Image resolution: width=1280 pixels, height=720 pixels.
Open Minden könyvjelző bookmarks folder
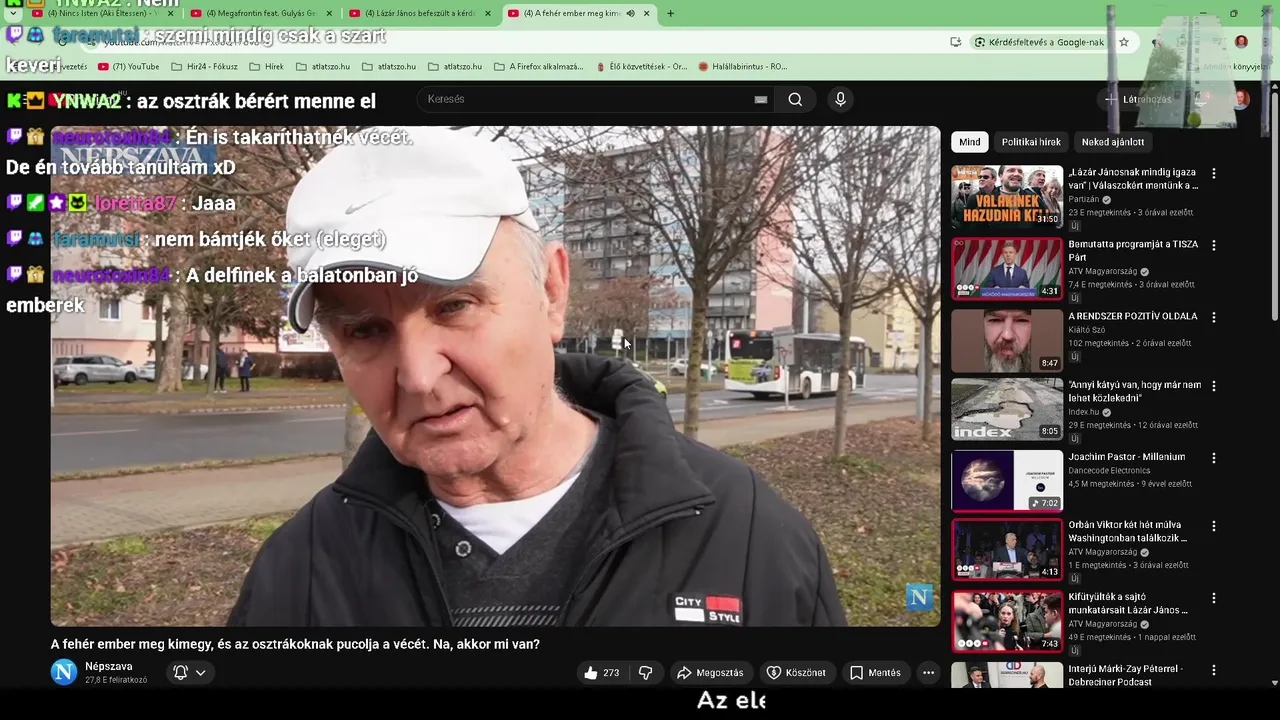[x=1232, y=67]
